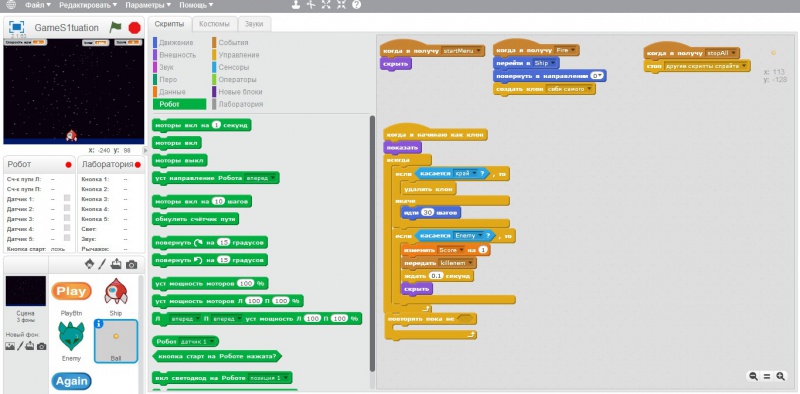
Task: Open Звук block category
Action: click(166, 67)
